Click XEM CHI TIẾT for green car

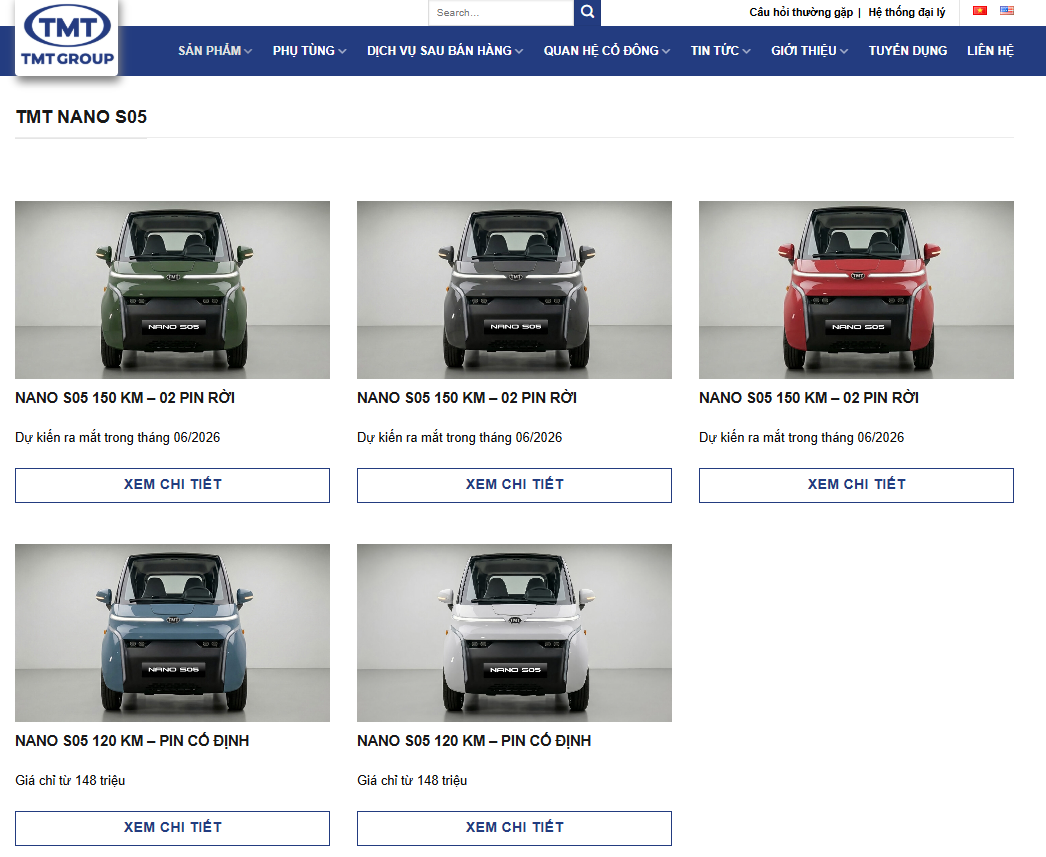[172, 485]
